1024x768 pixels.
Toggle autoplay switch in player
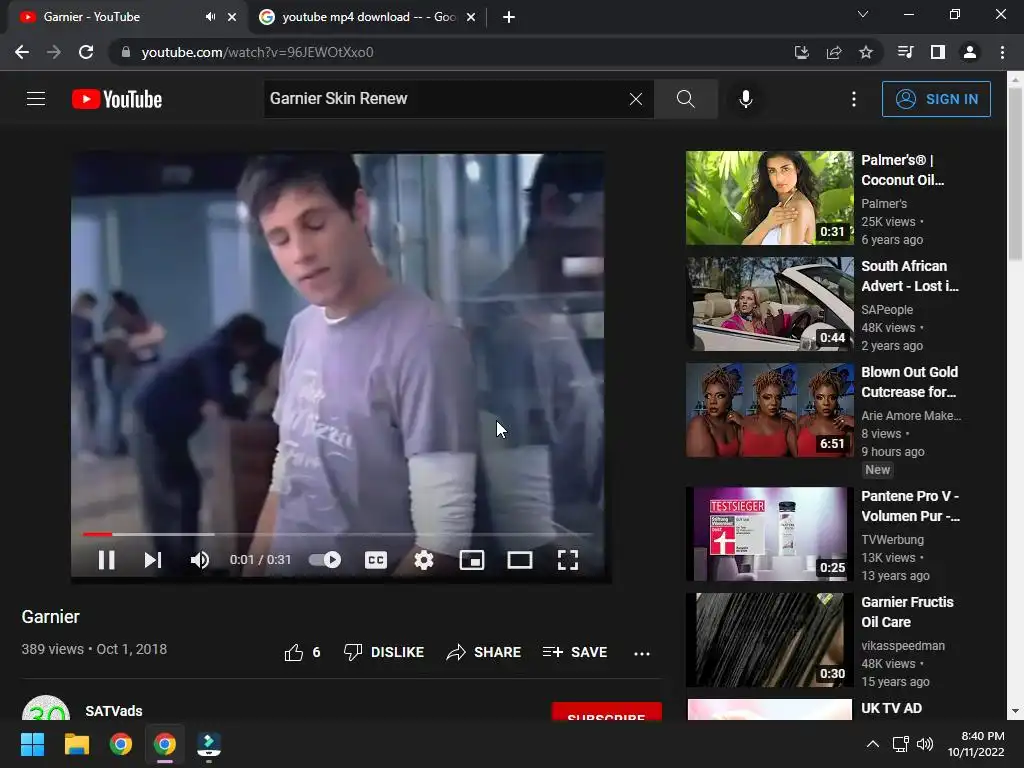click(325, 560)
